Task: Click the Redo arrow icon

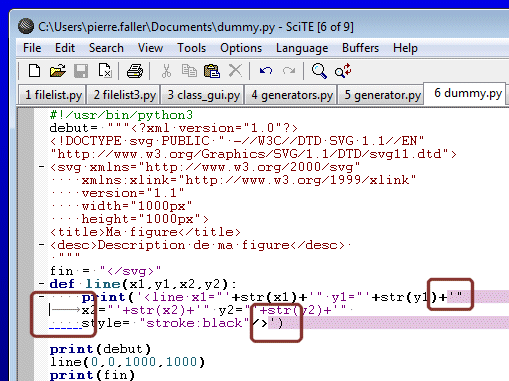Action: pos(289,71)
